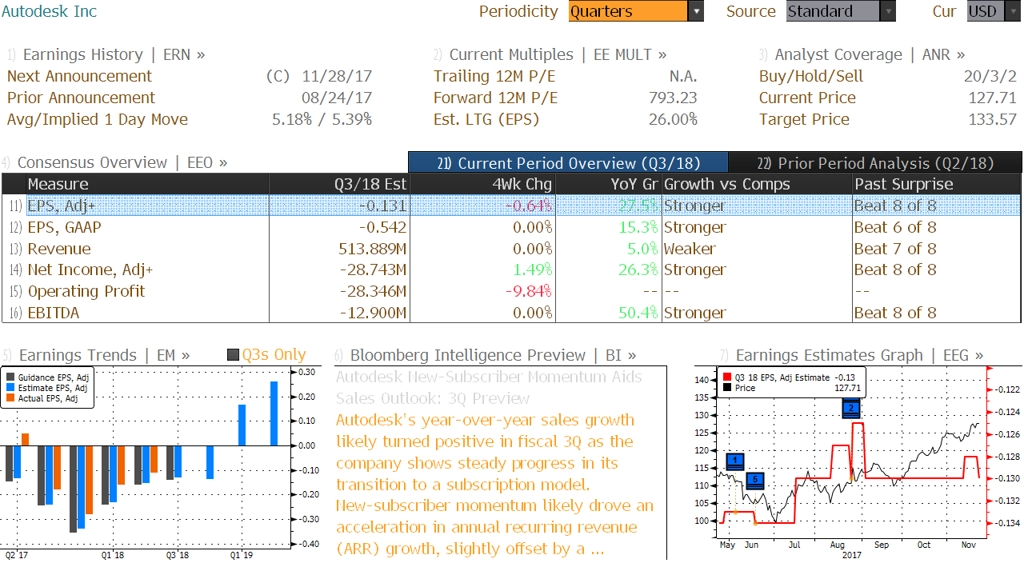Click Weaker growth label for Revenue
The image size is (1024, 563).
690,249
